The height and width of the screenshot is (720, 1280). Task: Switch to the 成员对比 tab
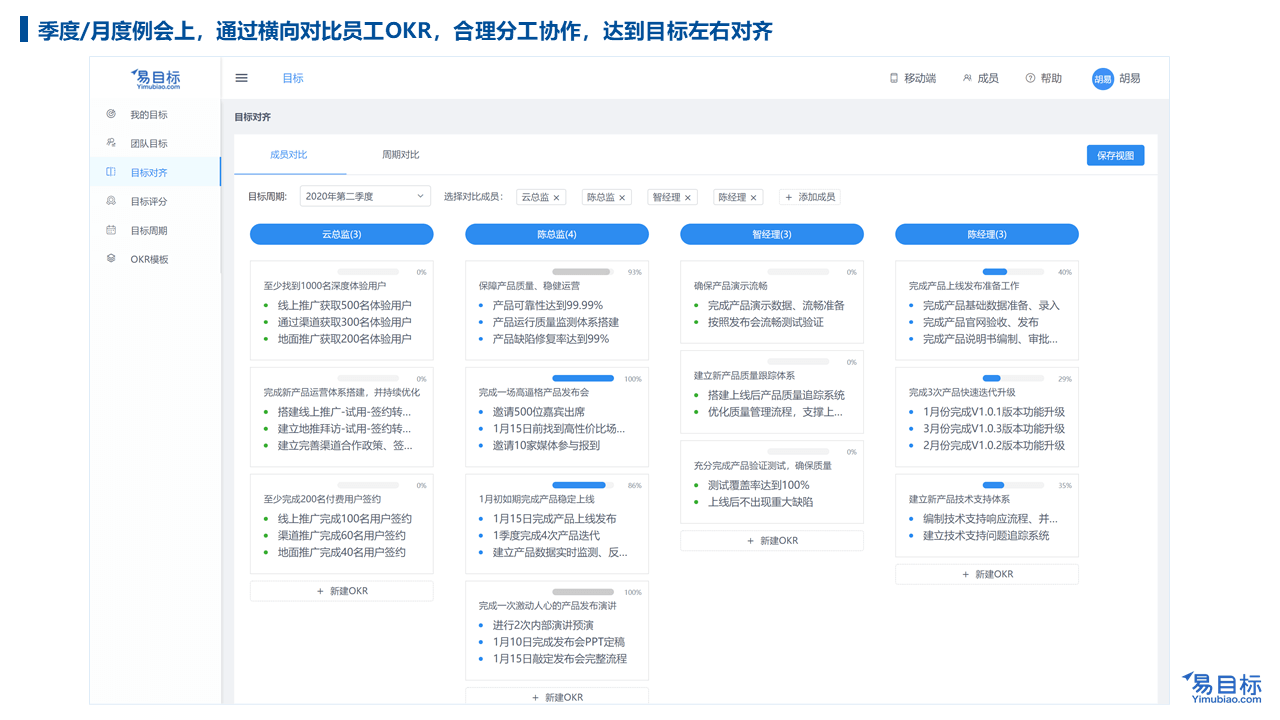pos(289,155)
